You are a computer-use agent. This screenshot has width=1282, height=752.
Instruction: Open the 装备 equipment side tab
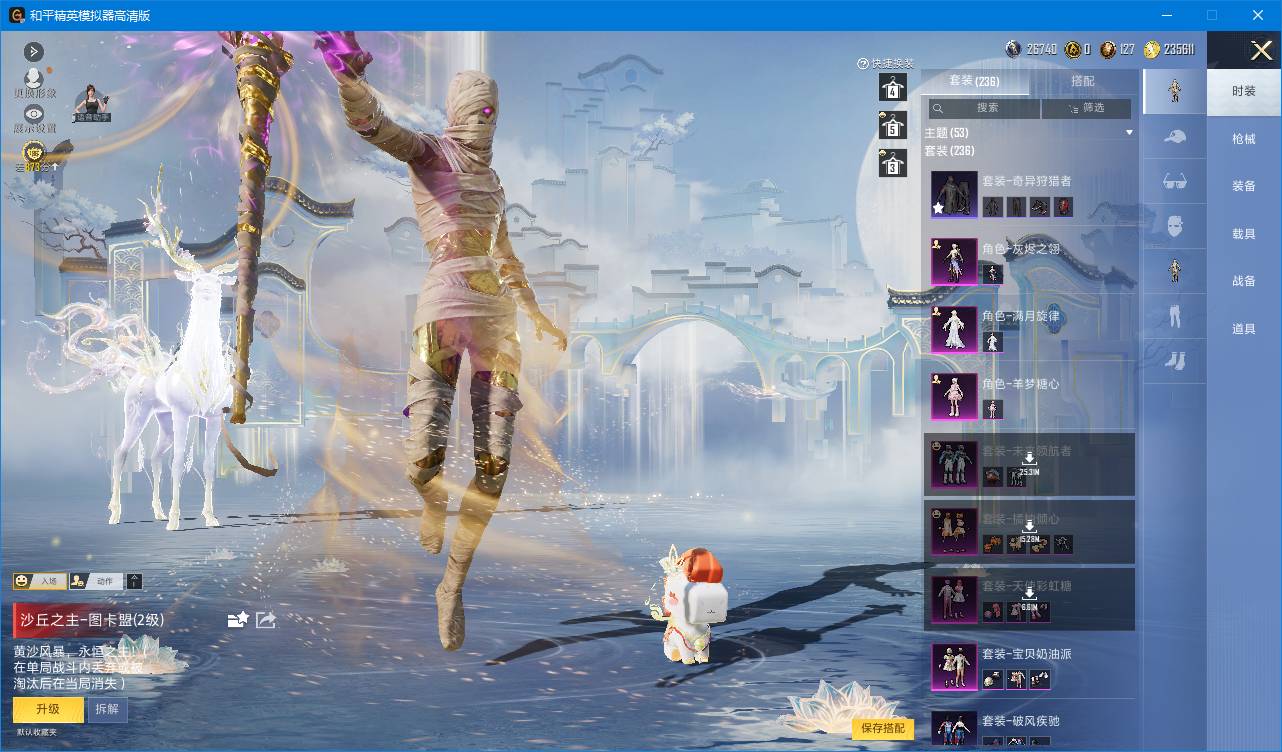pyautogui.click(x=1244, y=186)
